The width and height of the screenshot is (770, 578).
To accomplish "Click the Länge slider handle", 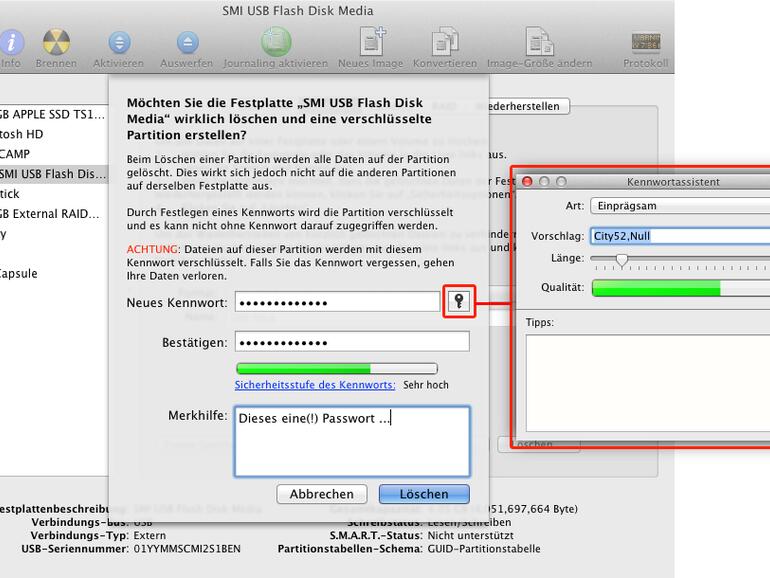I will click(622, 260).
